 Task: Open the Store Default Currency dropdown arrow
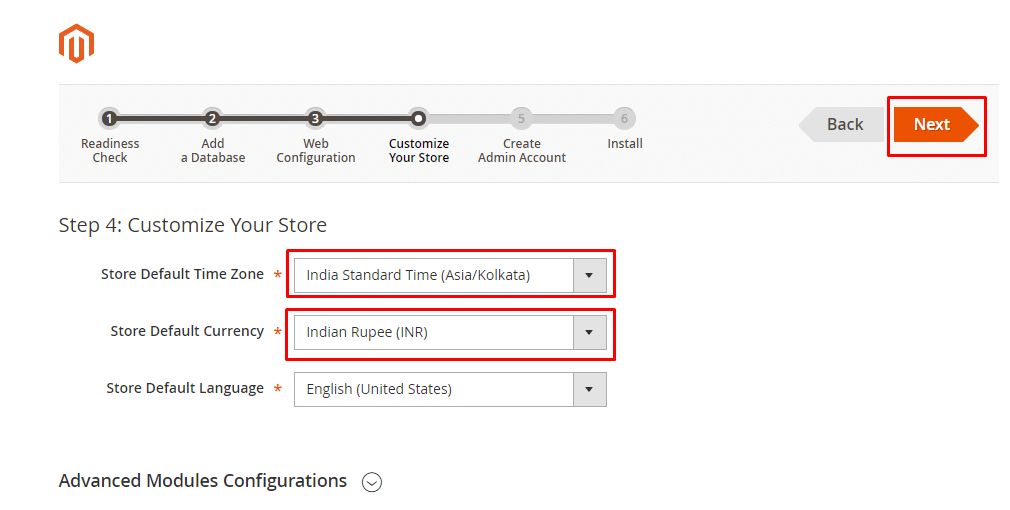(589, 333)
